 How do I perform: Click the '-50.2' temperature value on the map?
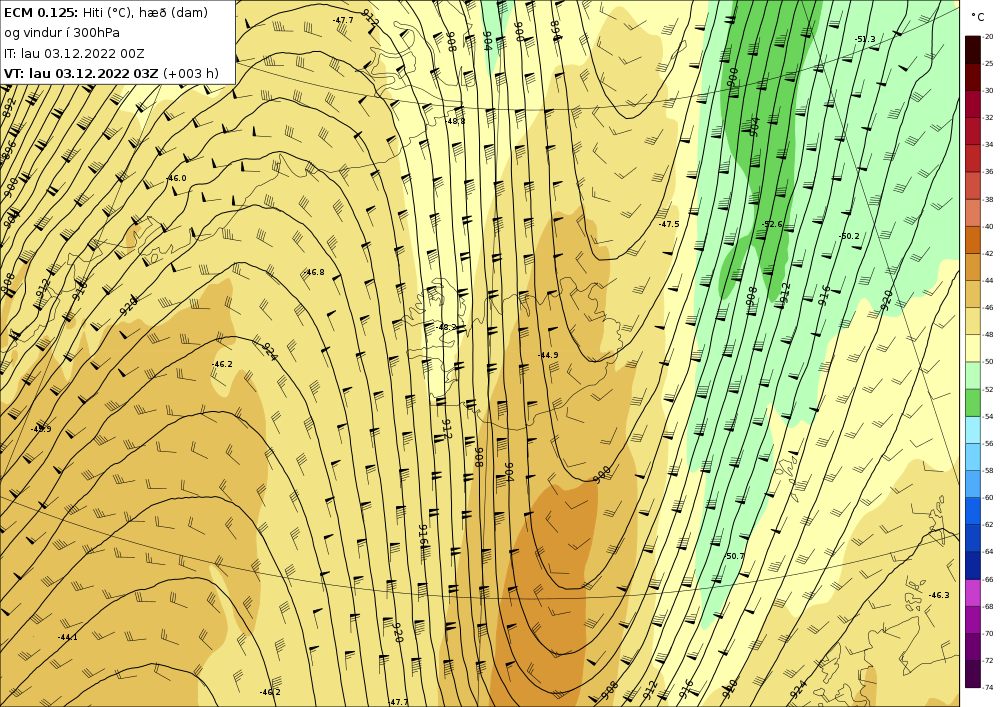(x=849, y=236)
